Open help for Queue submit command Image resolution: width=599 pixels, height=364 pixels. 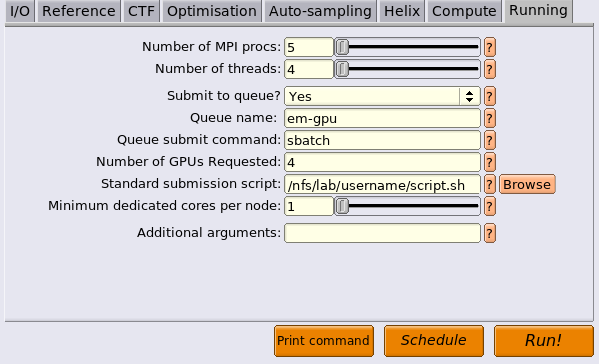tap(490, 141)
